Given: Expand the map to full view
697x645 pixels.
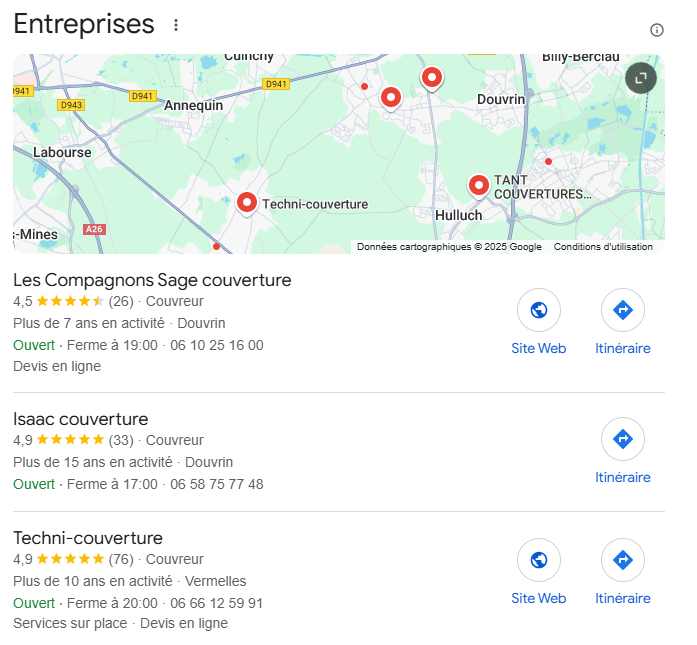Looking at the screenshot, I should click(641, 78).
